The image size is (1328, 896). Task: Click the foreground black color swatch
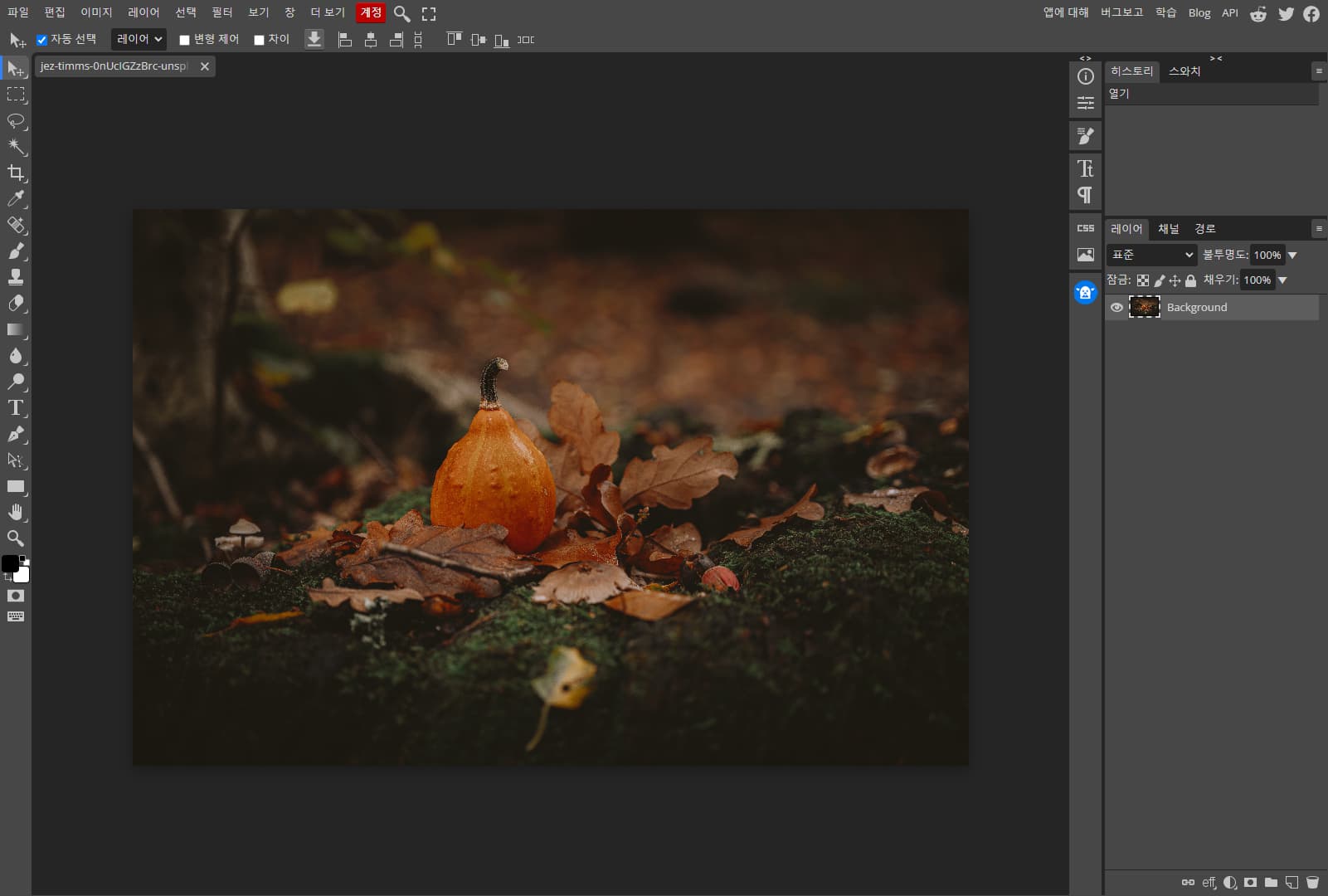(x=9, y=563)
